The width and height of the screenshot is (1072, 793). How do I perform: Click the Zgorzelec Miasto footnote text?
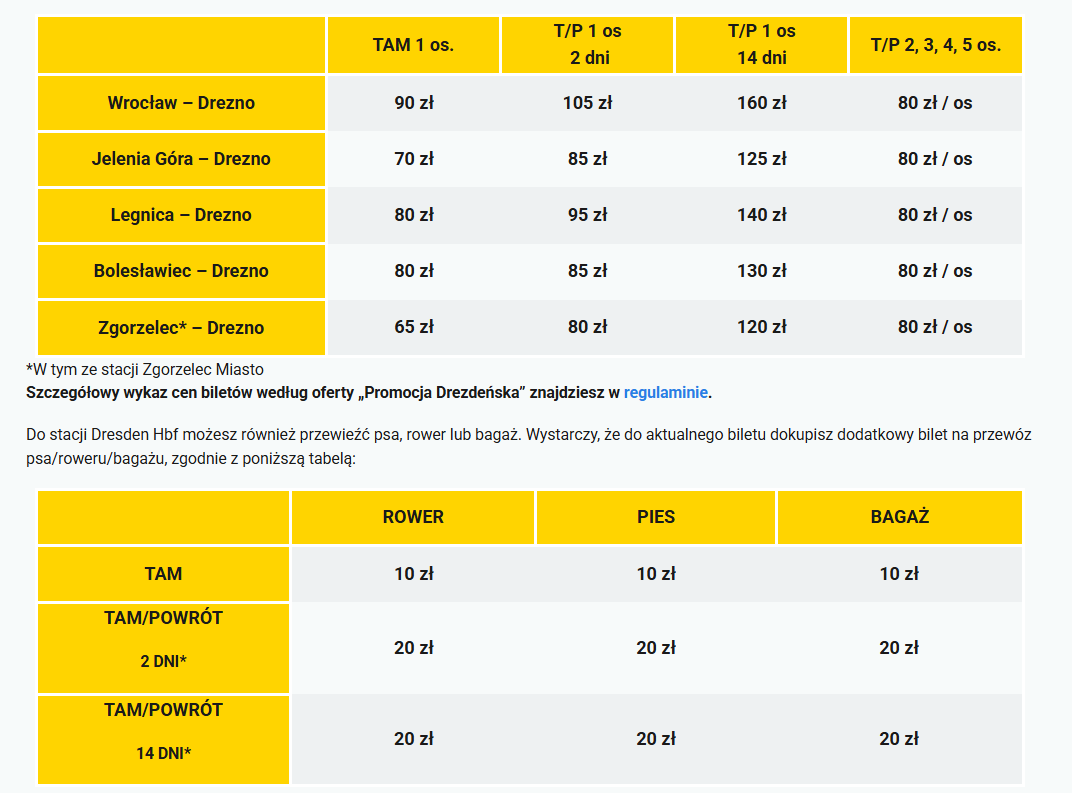(x=145, y=370)
